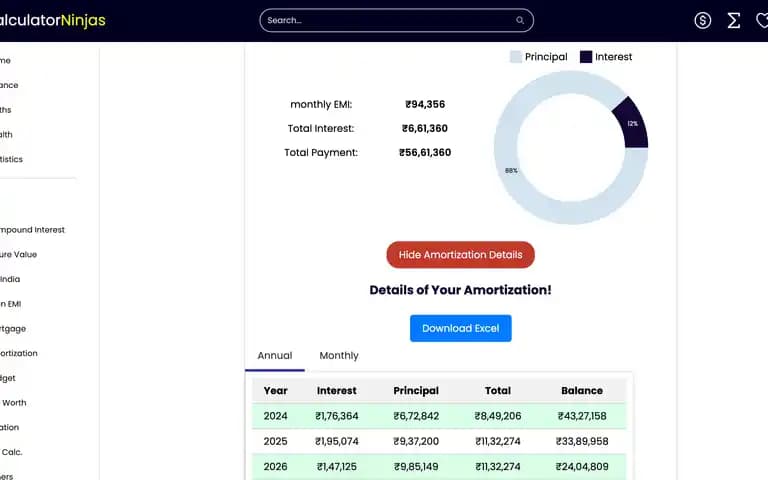Viewport: 768px width, 480px height.
Task: Click the magnifier icon in search bar
Action: pyautogui.click(x=520, y=20)
